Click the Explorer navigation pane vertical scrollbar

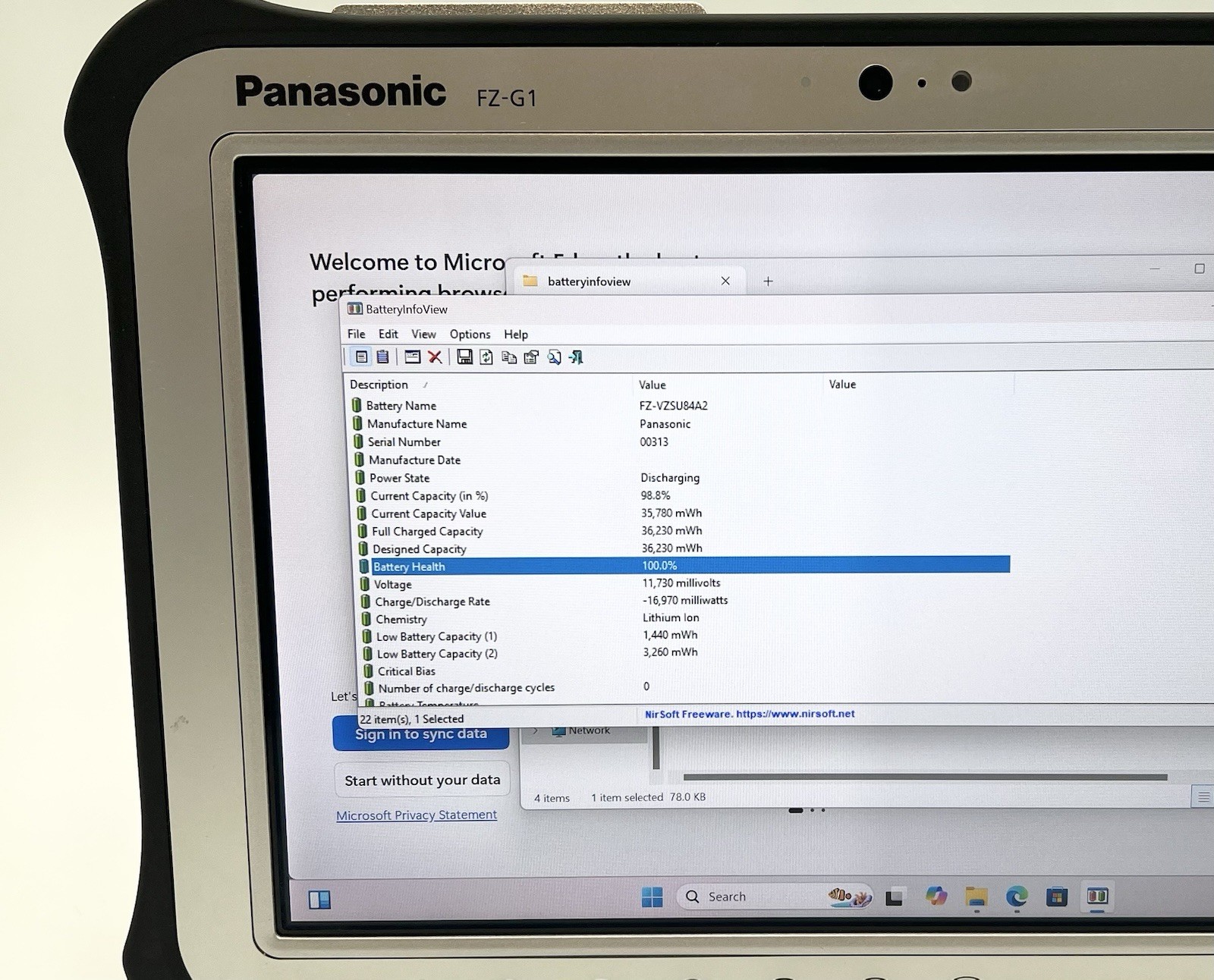coord(656,747)
